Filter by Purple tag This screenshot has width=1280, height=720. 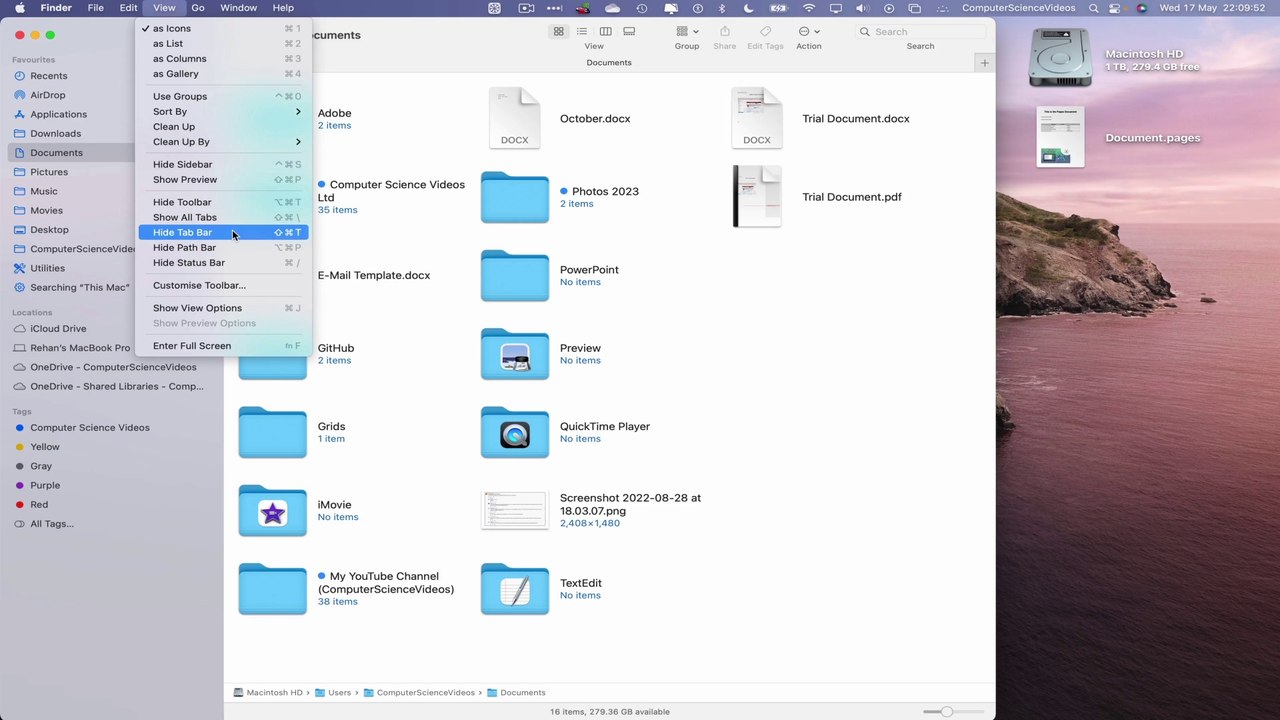(x=45, y=485)
